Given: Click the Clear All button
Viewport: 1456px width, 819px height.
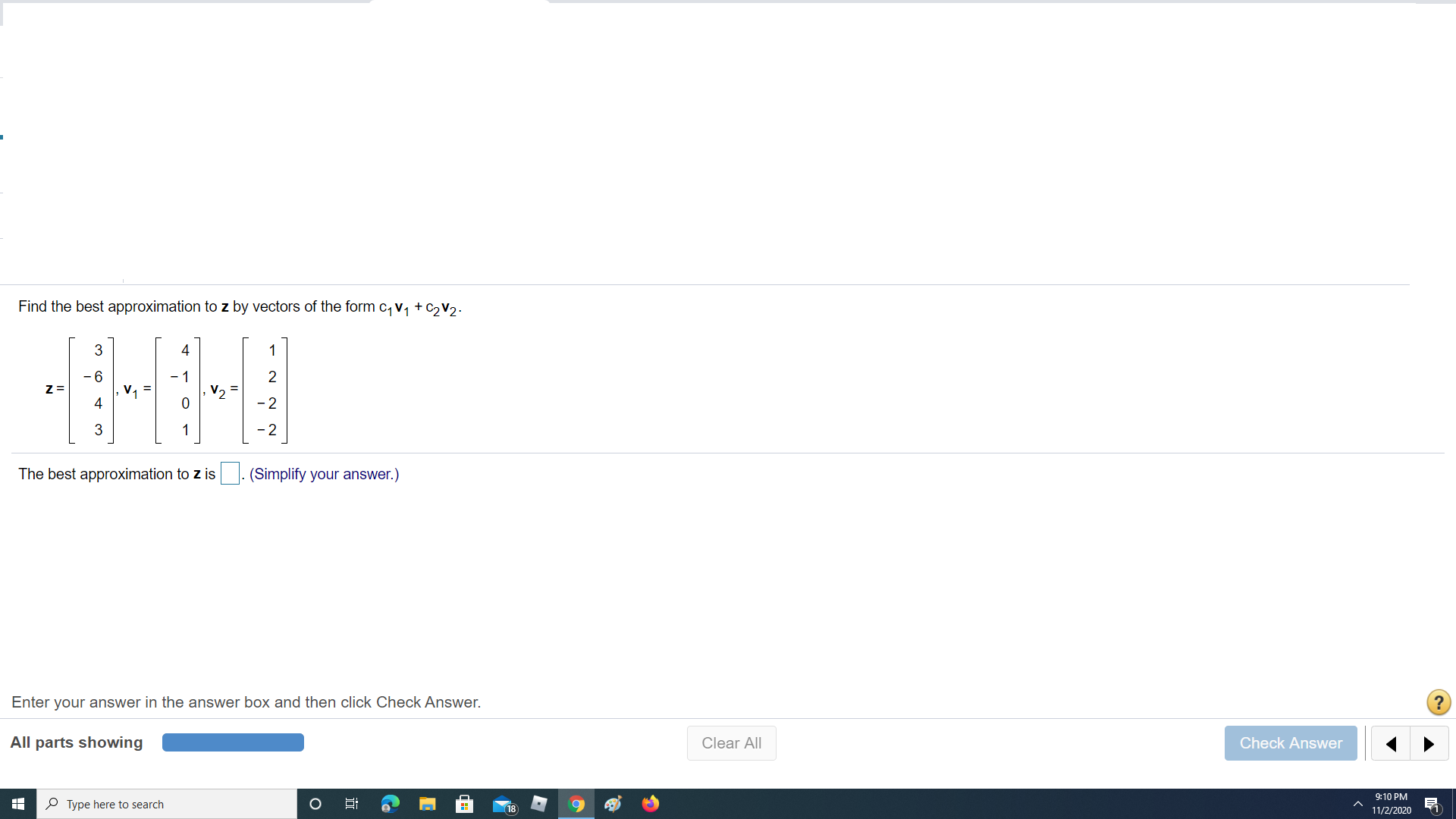Looking at the screenshot, I should [x=731, y=743].
